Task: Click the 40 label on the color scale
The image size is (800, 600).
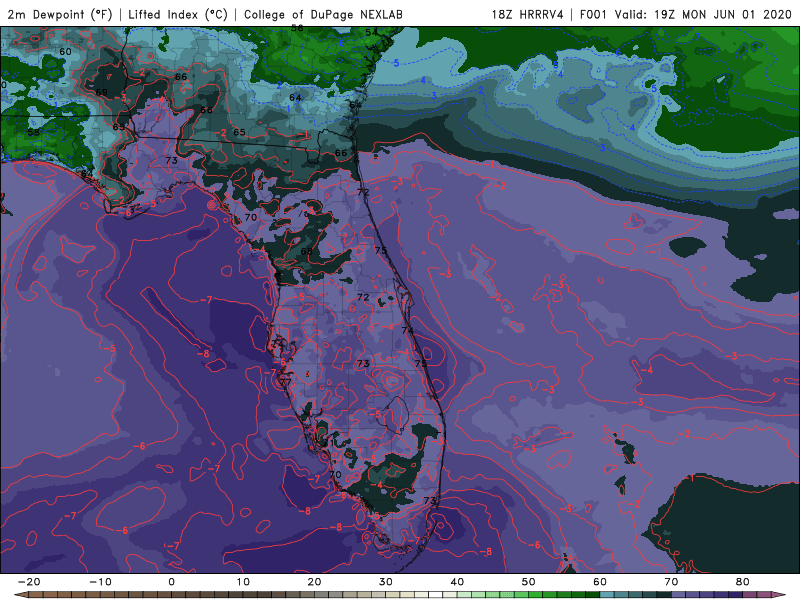Action: 457,582
